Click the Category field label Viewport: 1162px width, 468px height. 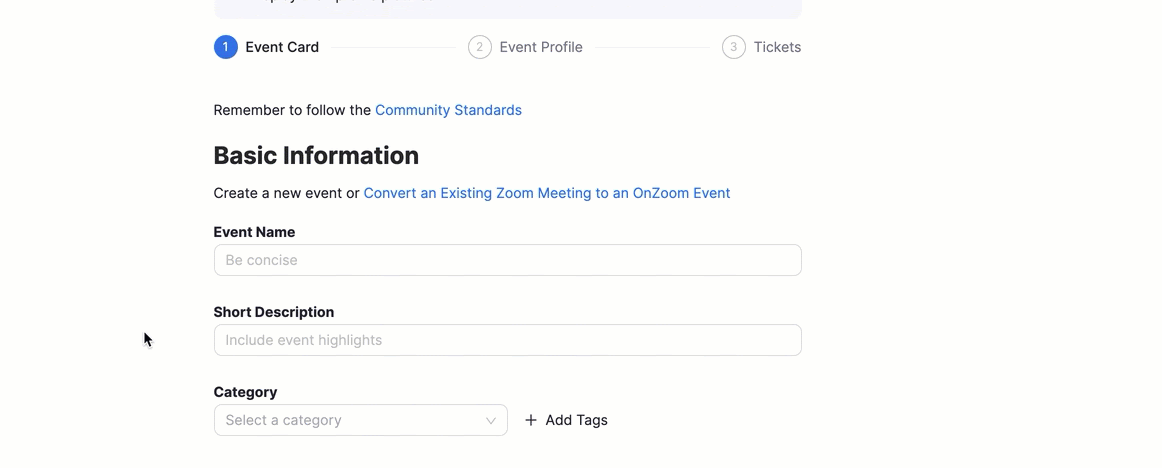click(x=245, y=392)
